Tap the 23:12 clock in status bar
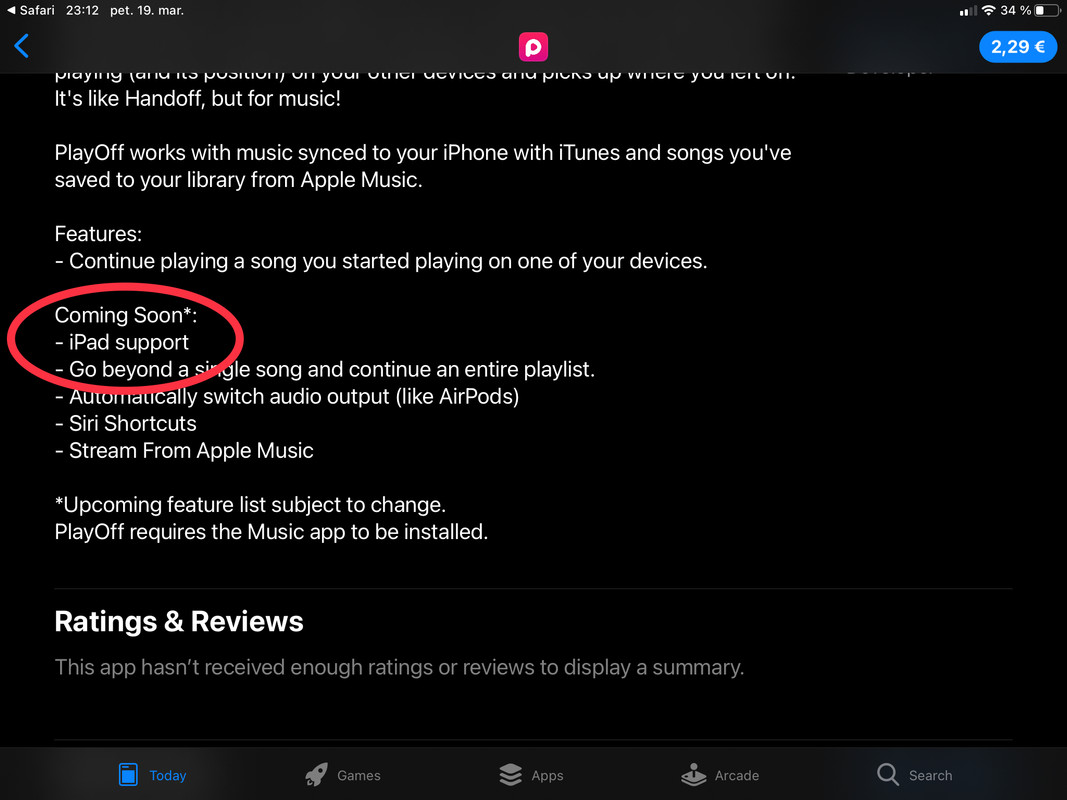 pos(82,10)
